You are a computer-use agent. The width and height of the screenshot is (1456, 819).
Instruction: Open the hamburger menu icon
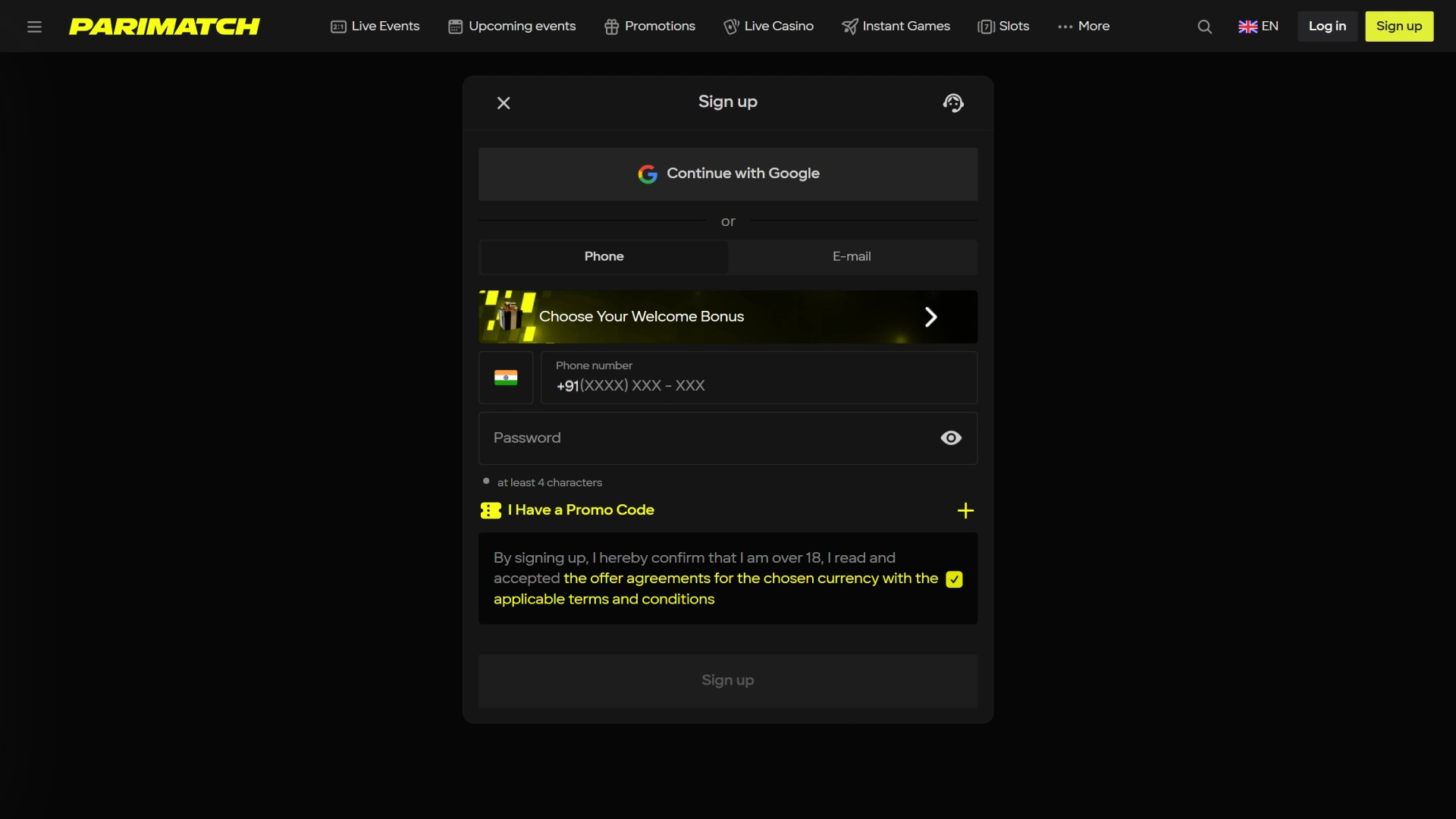[x=34, y=27]
